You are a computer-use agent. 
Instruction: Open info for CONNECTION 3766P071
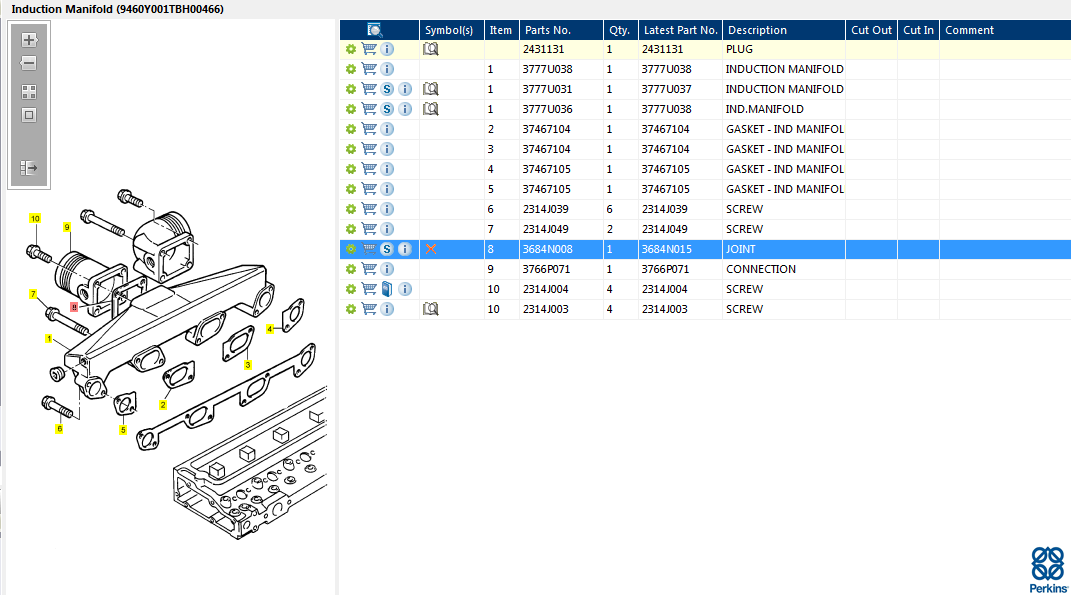[x=387, y=269]
